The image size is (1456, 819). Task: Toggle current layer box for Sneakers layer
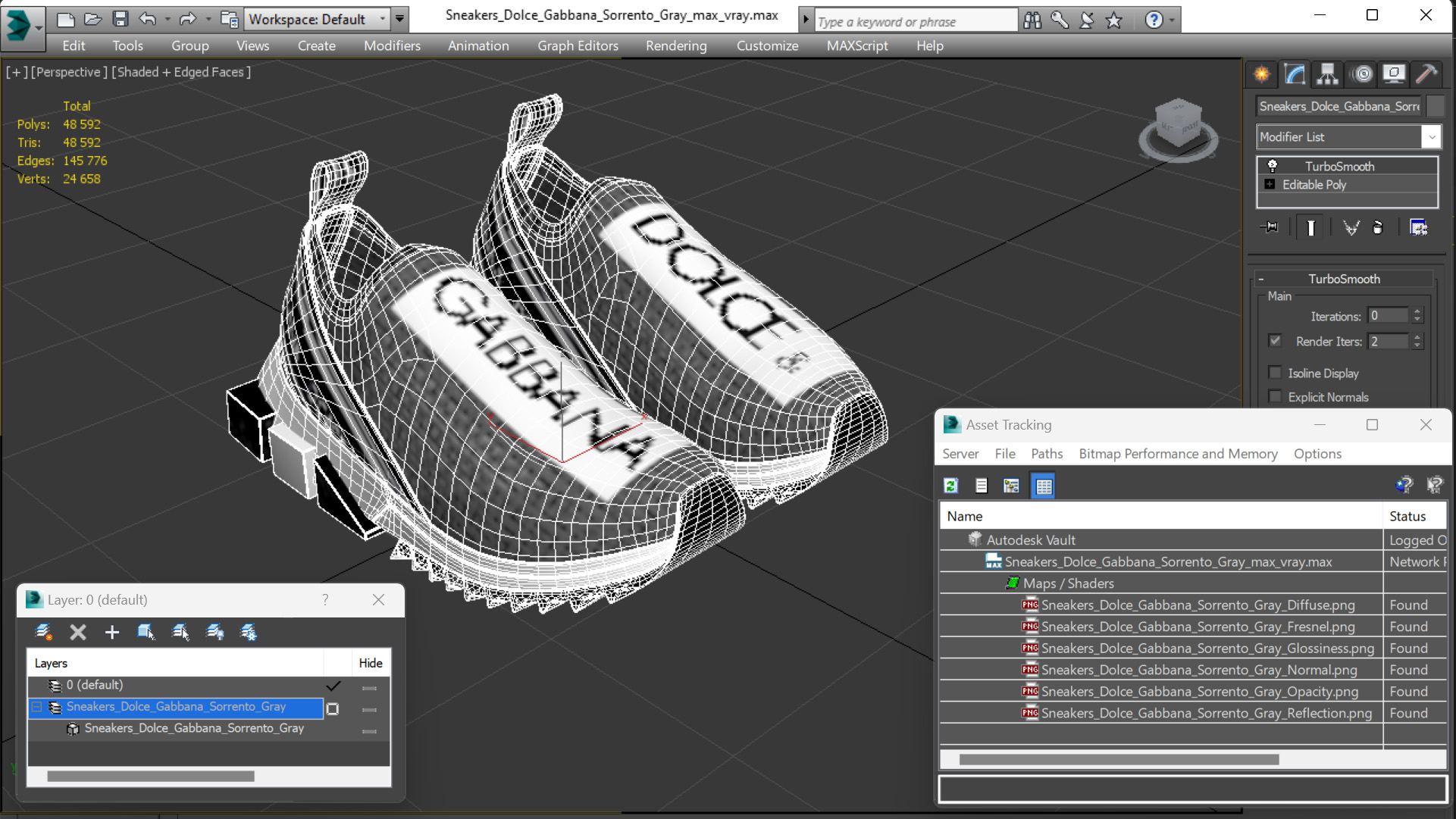pyautogui.click(x=332, y=708)
